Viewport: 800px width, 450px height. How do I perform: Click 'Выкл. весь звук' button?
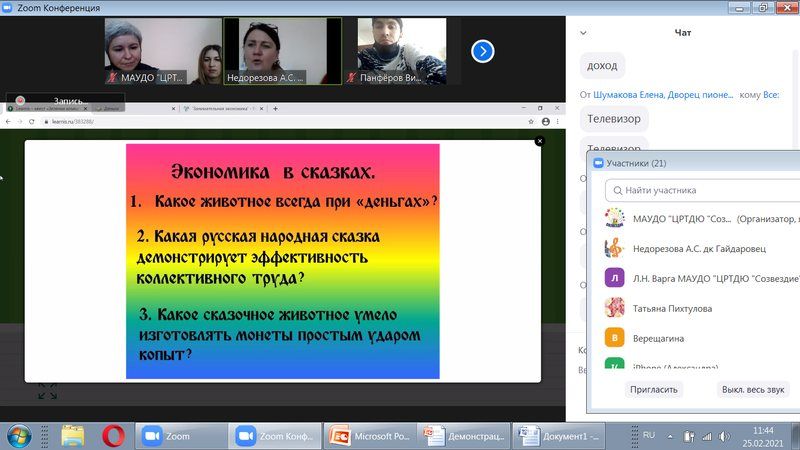point(753,389)
